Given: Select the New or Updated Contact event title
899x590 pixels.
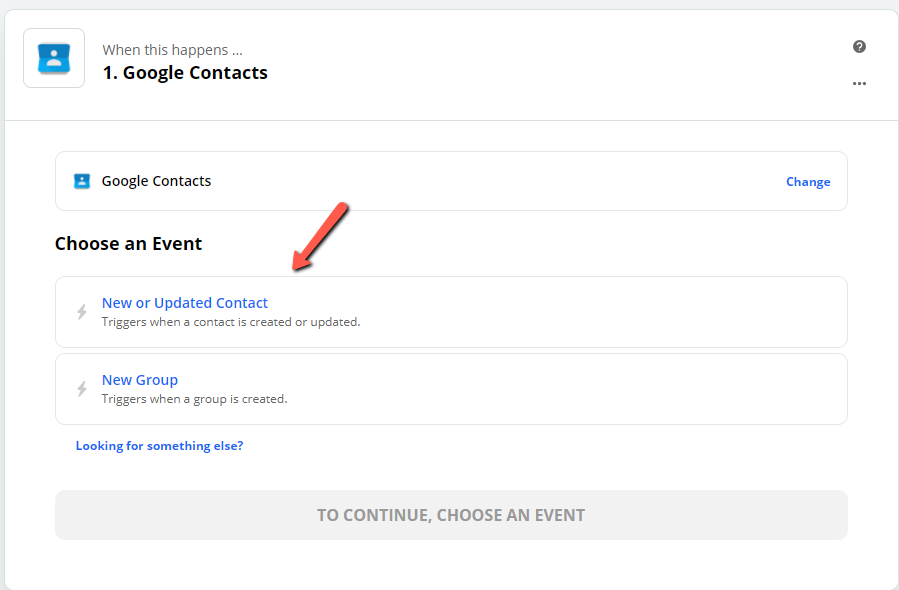Looking at the screenshot, I should (x=185, y=303).
